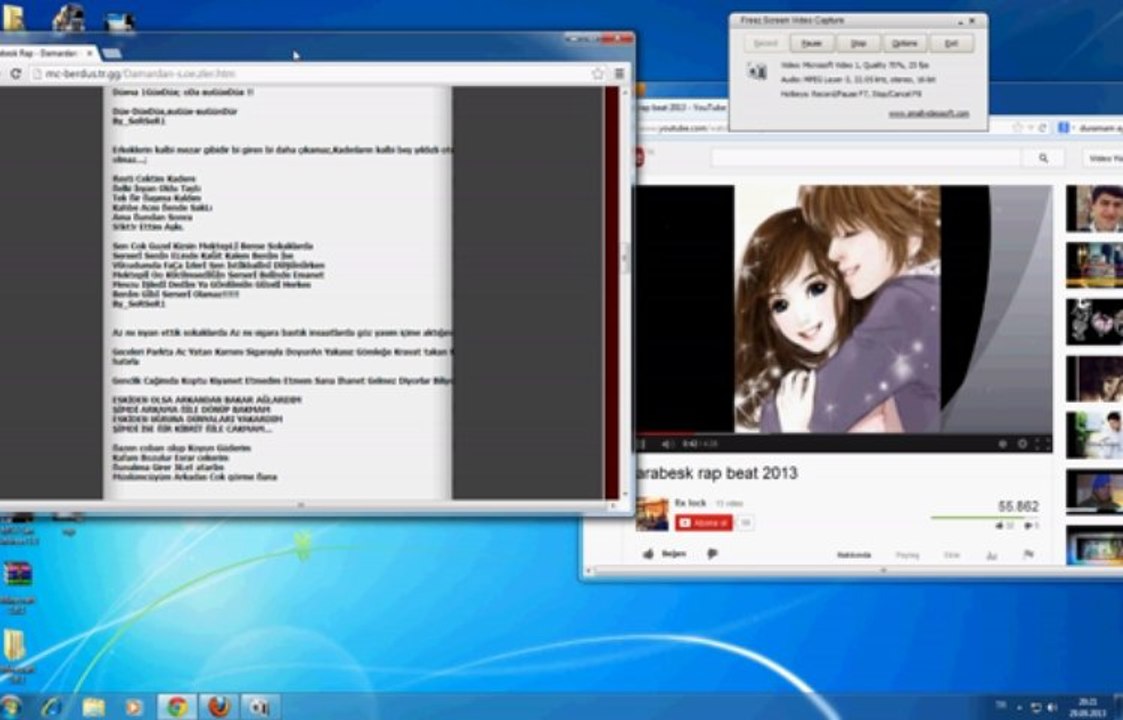Click the Pause button in the screen capture window

coord(811,44)
